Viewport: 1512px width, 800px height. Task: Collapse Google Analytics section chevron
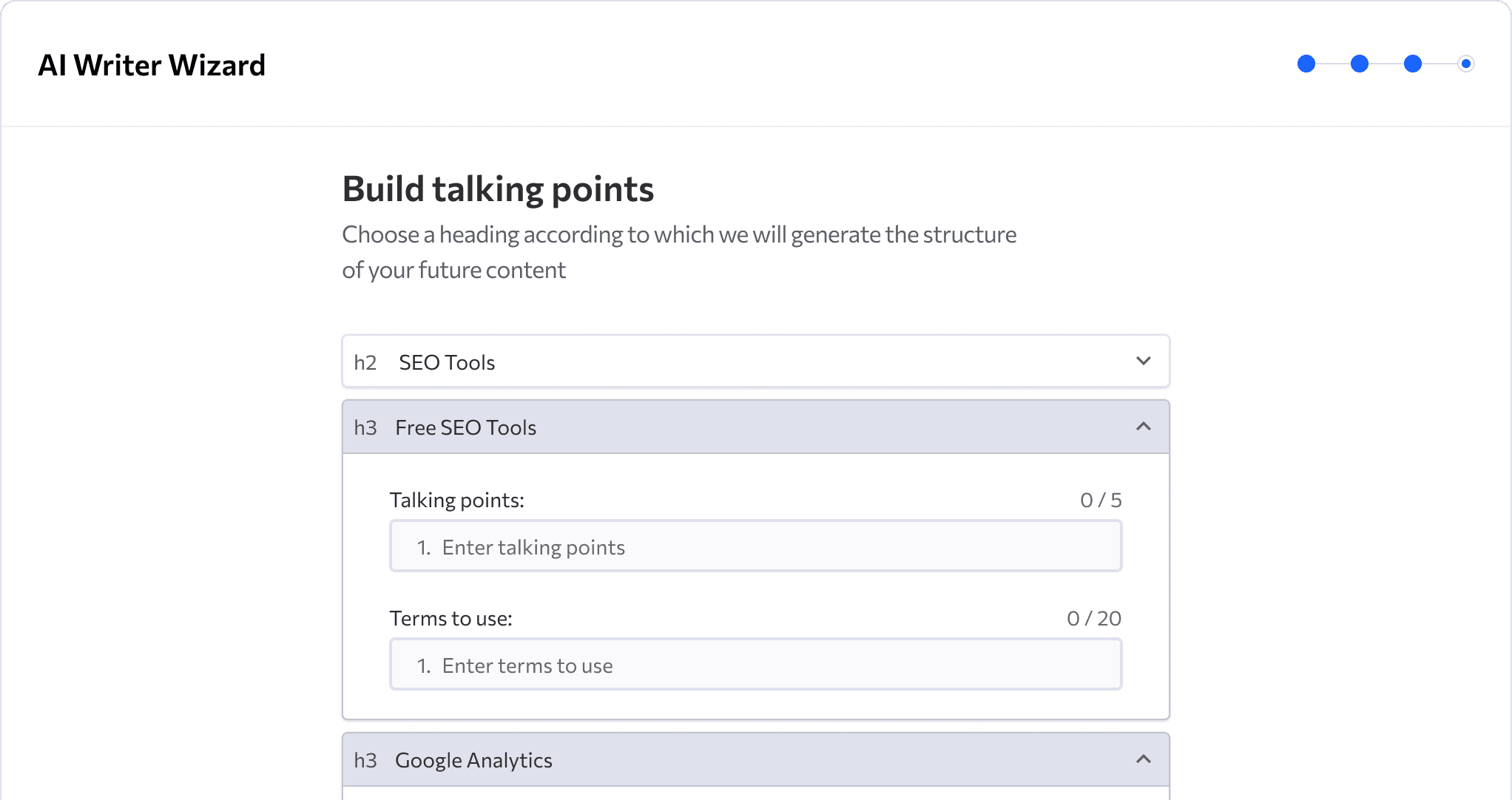coord(1144,759)
